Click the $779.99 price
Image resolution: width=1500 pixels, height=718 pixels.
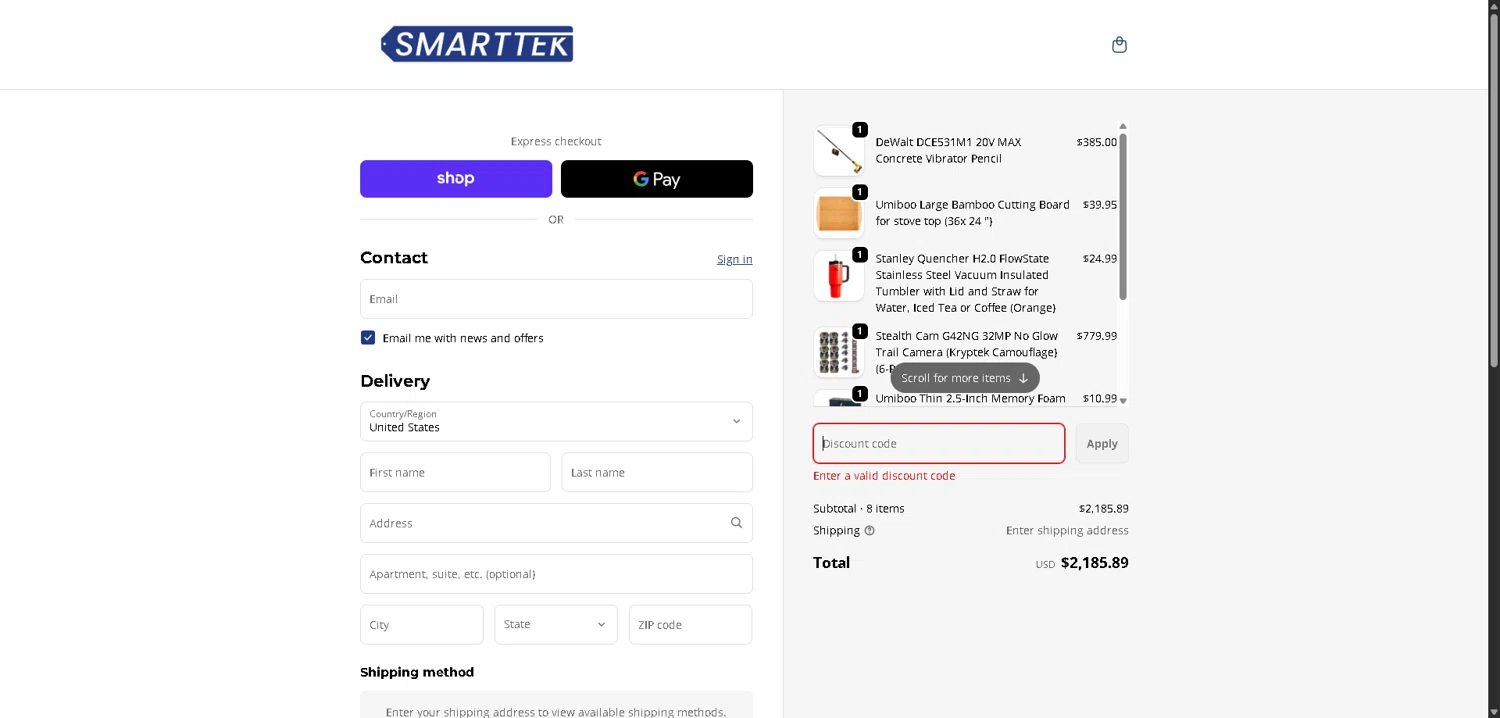tap(1097, 336)
